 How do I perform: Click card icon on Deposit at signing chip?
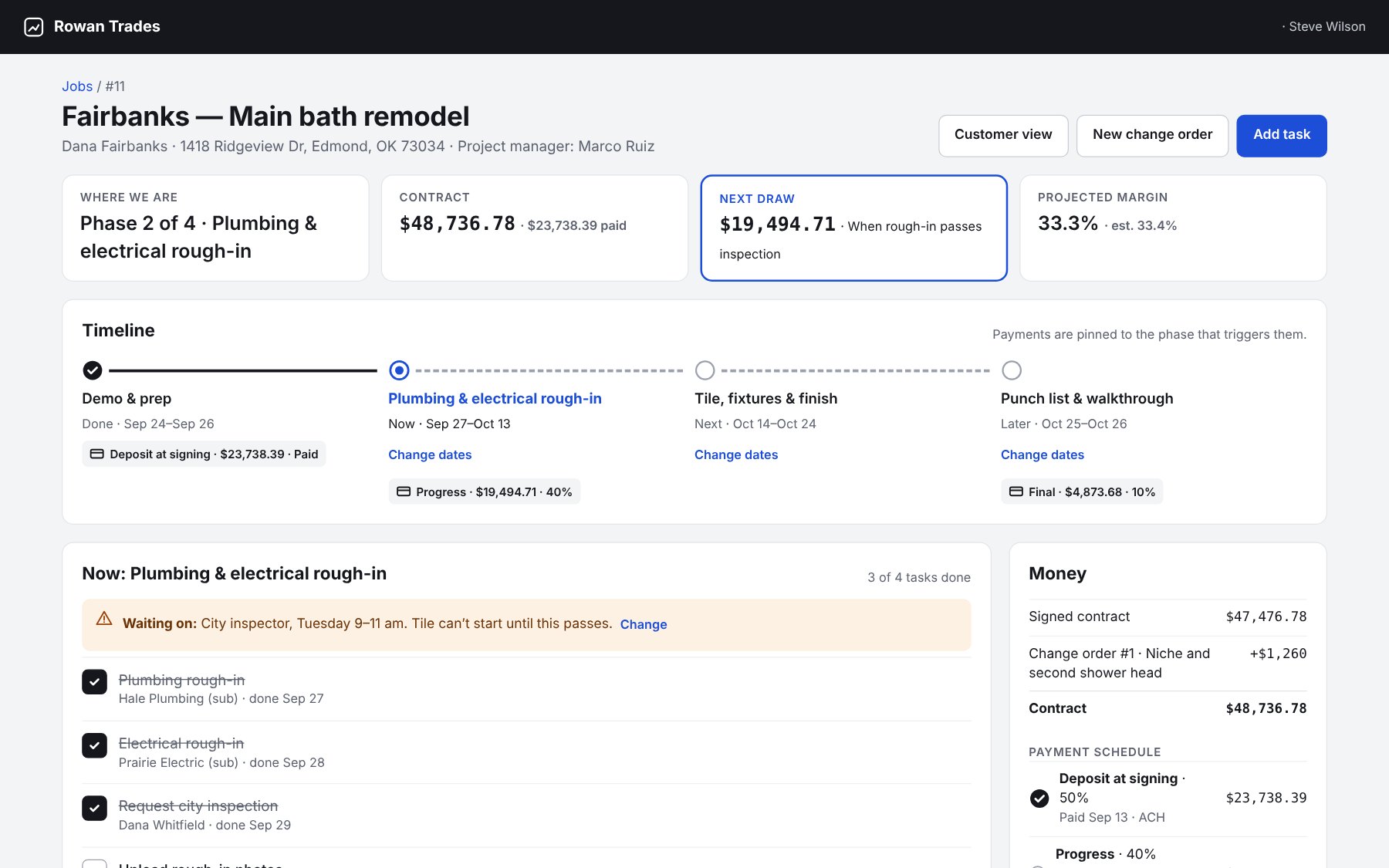pos(97,454)
